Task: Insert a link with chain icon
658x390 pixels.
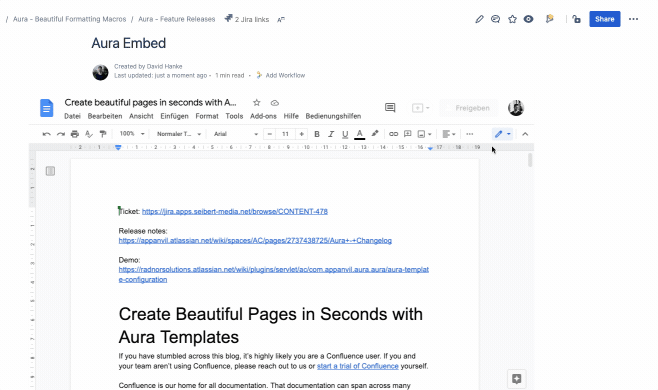Action: point(393,134)
